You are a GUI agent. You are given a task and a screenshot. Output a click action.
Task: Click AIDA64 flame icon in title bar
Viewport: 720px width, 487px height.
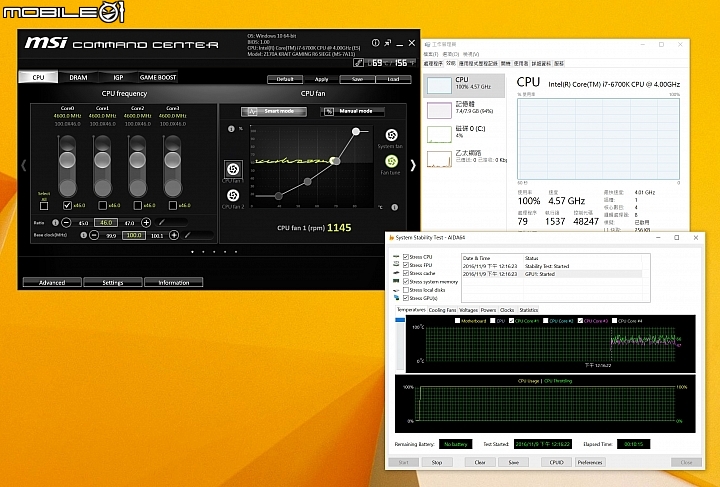[x=392, y=238]
